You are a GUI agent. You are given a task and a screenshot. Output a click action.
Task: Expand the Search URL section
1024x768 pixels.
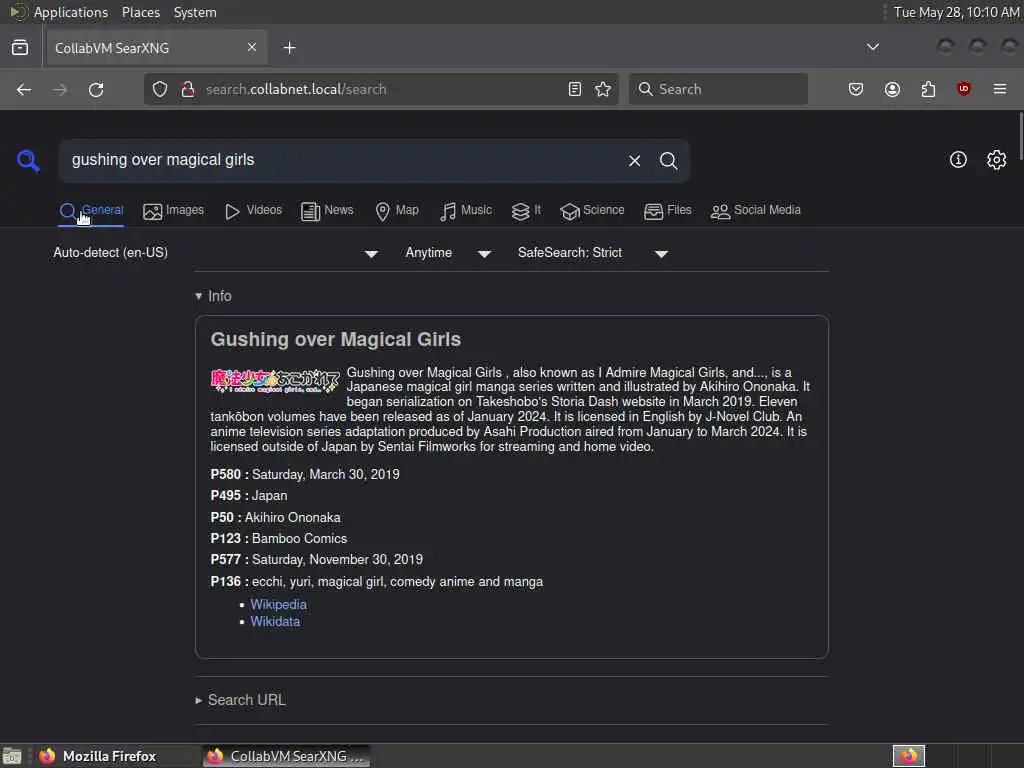pos(240,700)
